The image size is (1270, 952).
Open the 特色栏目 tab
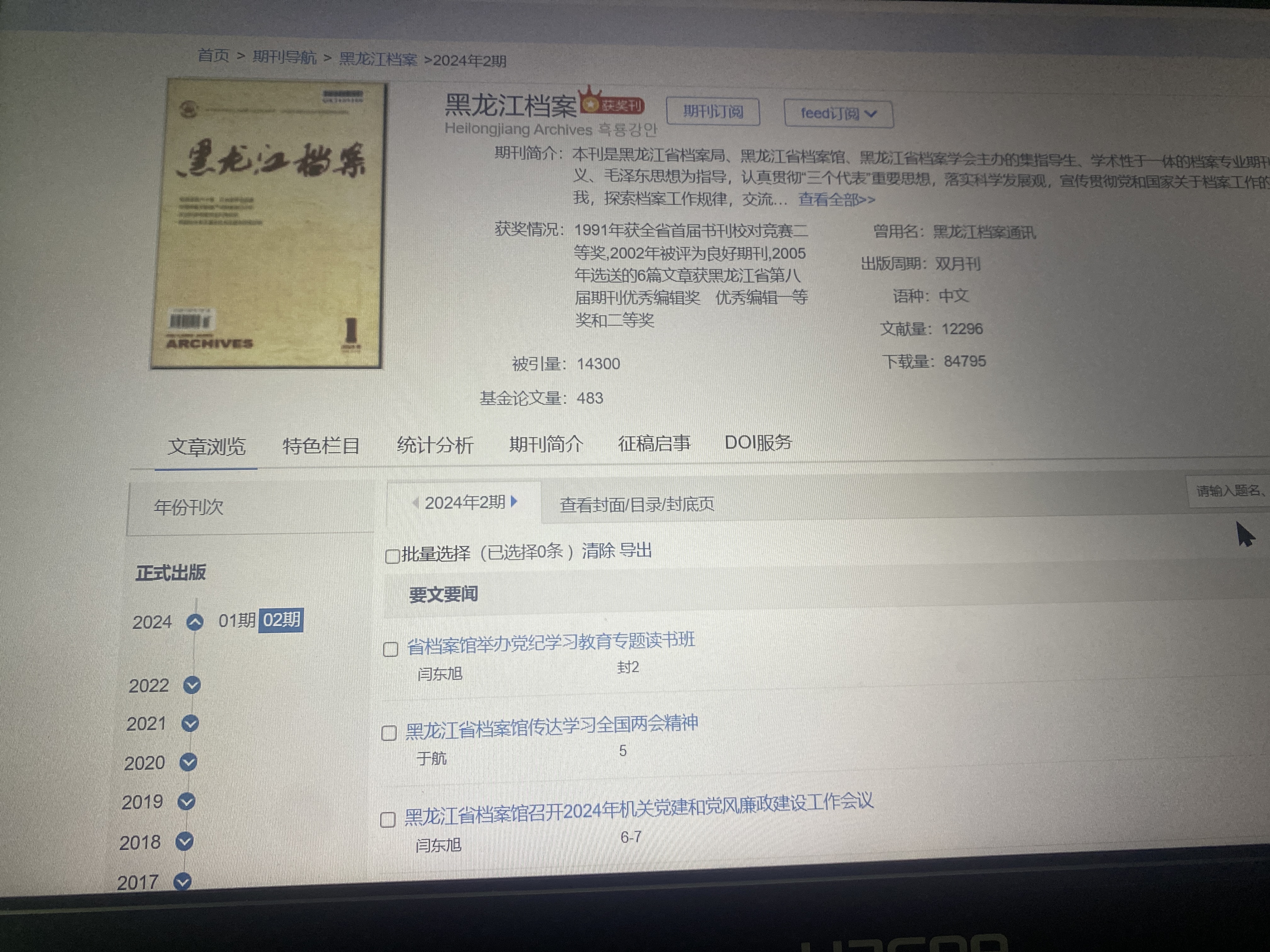pyautogui.click(x=321, y=446)
